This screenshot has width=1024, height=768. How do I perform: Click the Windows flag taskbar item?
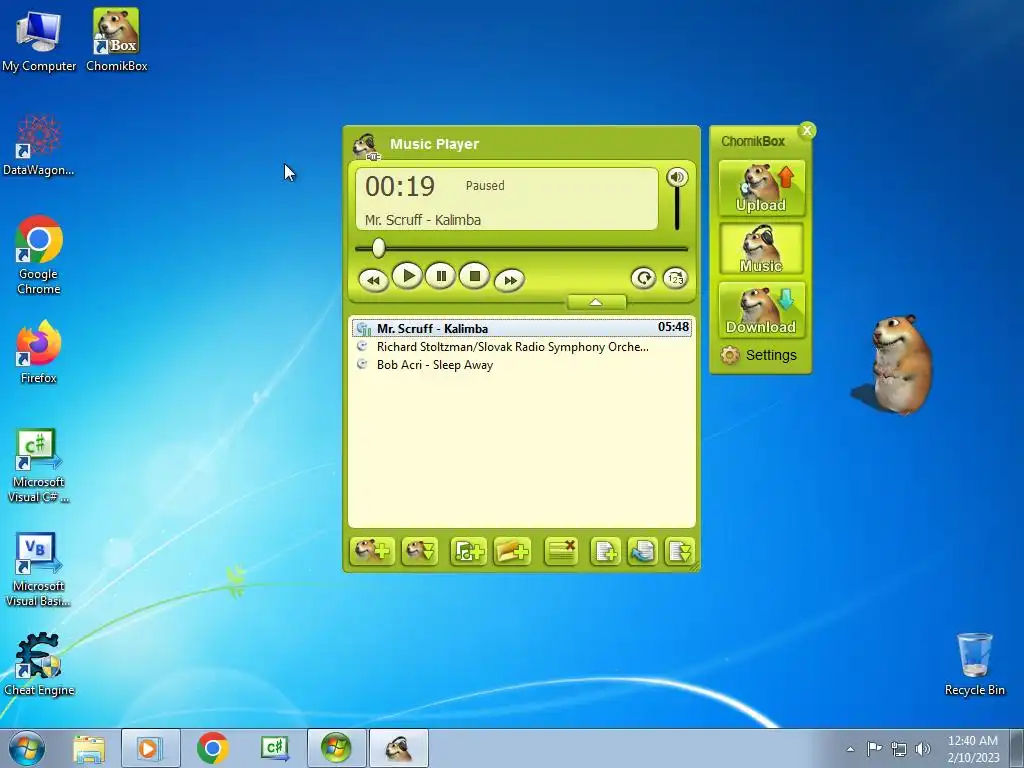(x=336, y=748)
